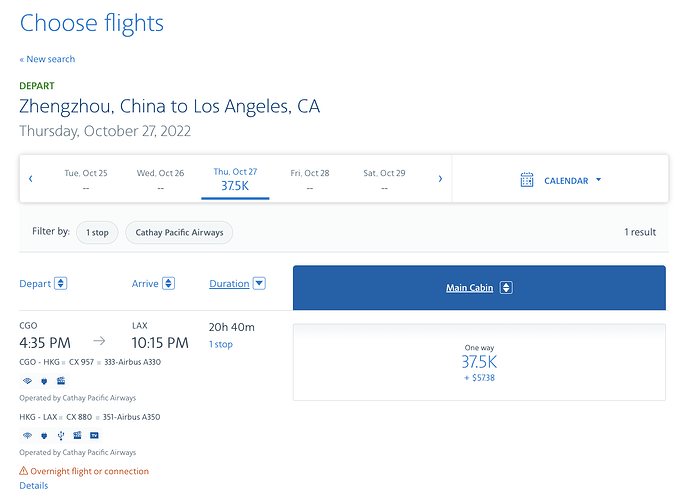The width and height of the screenshot is (690, 494).
Task: Click the New search link
Action: (x=47, y=59)
